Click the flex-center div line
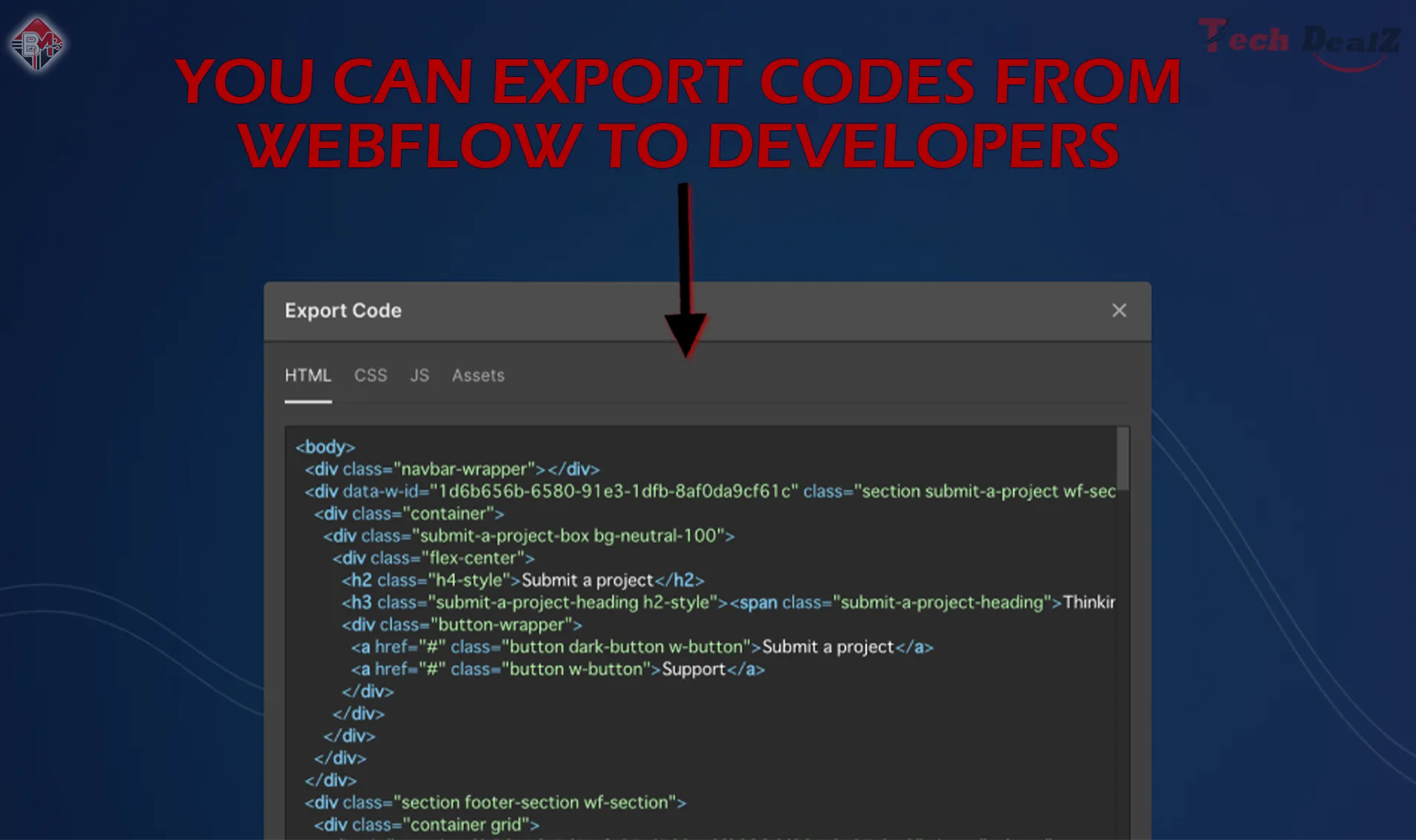 [x=433, y=558]
